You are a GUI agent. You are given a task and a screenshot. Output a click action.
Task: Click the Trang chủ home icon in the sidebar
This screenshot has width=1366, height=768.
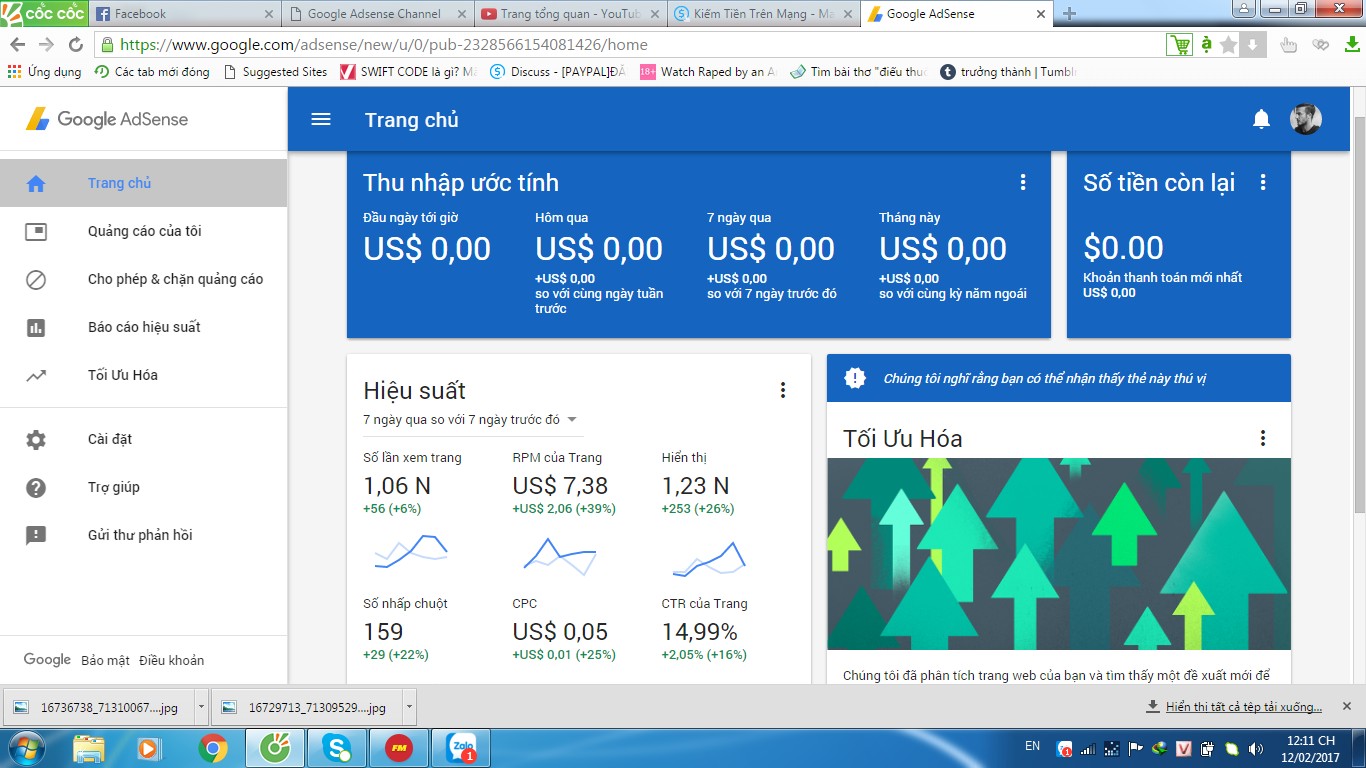coord(36,183)
